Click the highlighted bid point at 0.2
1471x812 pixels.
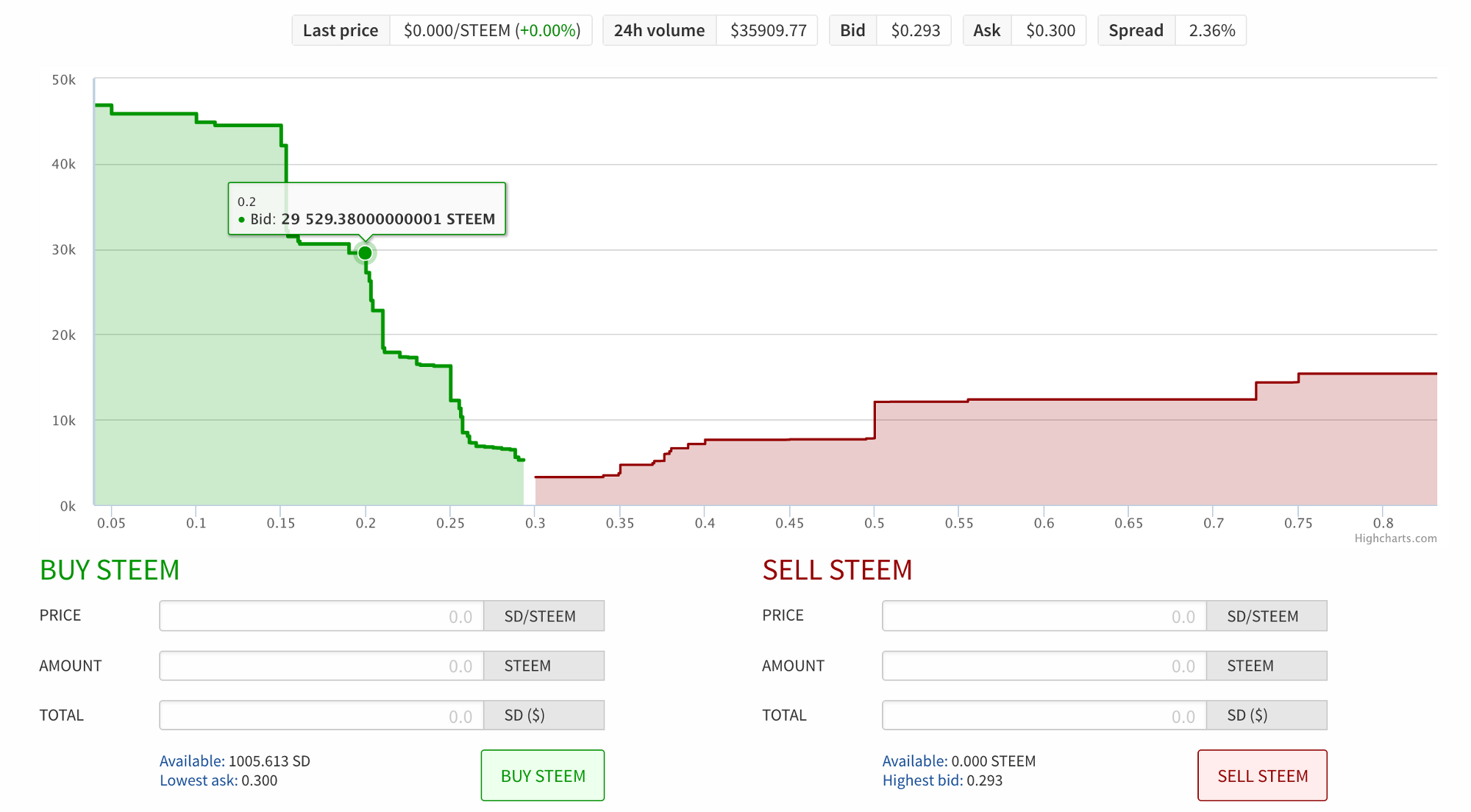click(x=365, y=253)
